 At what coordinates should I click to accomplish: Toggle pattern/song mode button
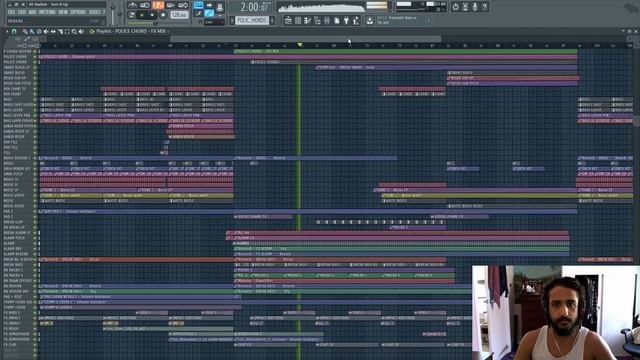131,15
